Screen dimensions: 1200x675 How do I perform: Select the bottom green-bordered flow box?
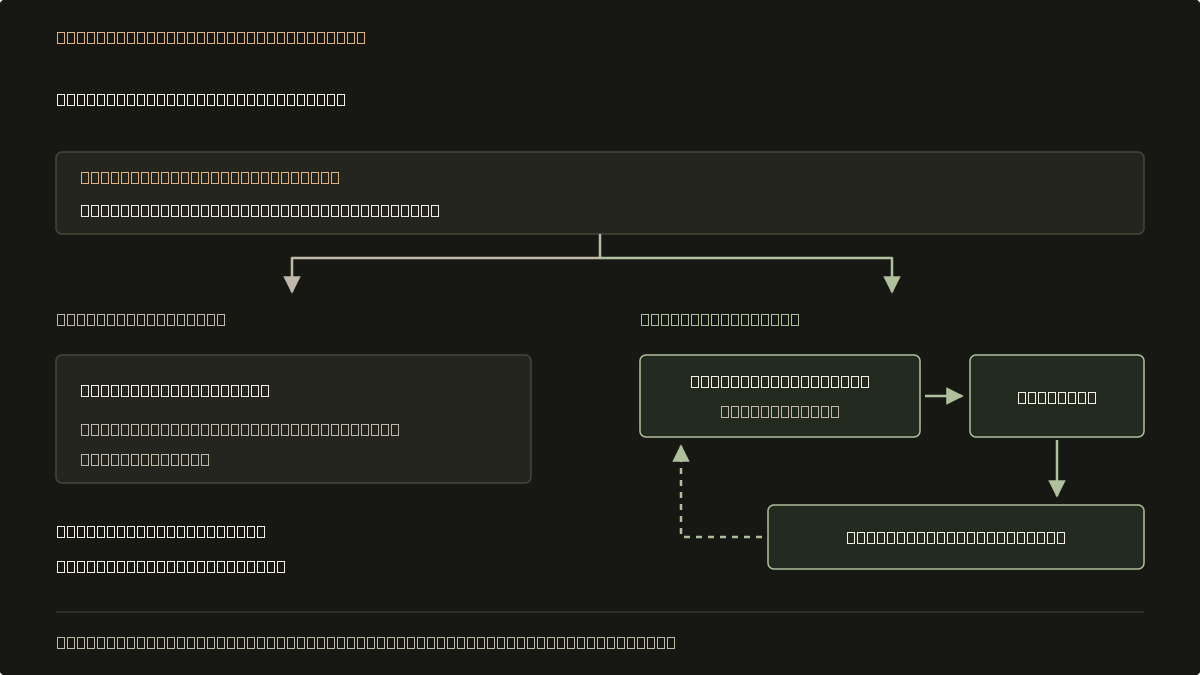[x=956, y=537]
